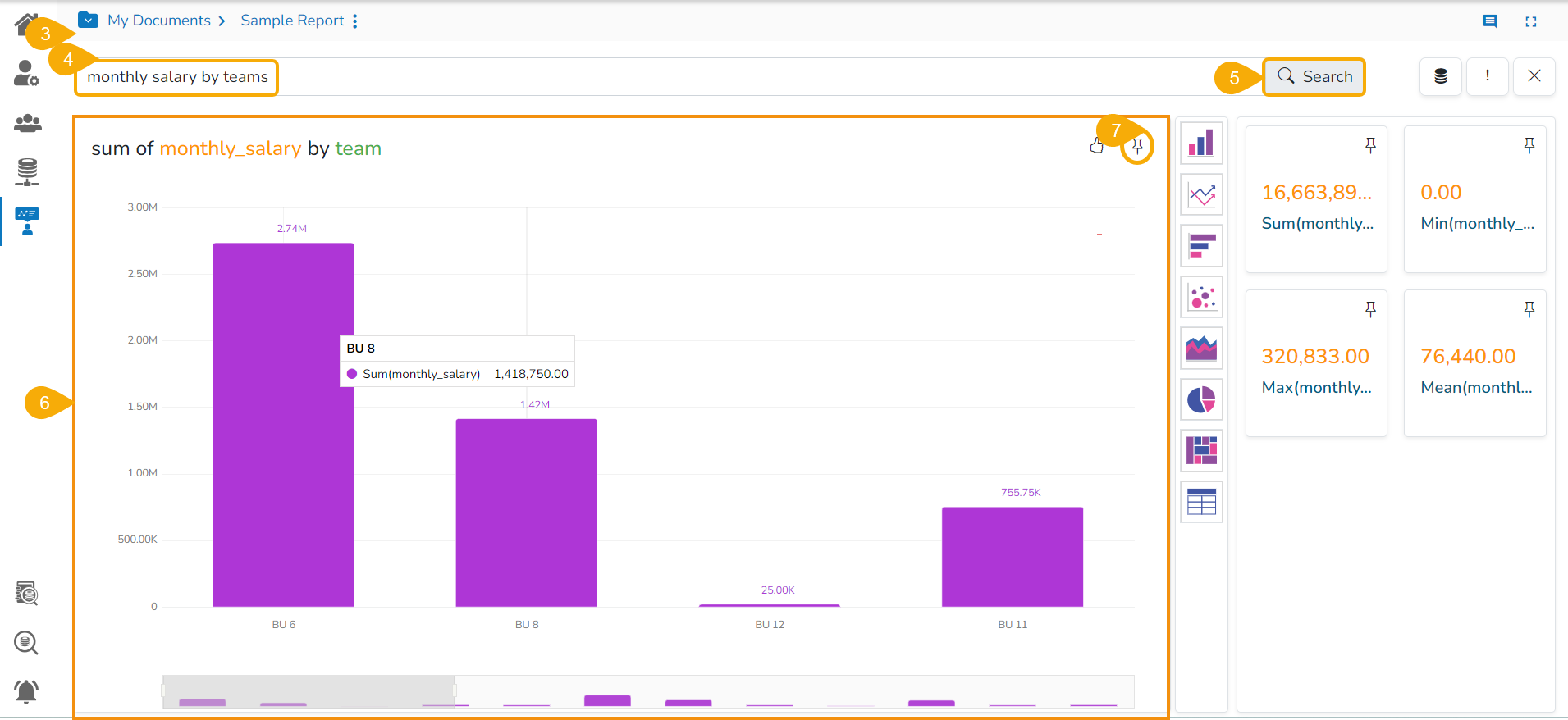The width and height of the screenshot is (1568, 720).
Task: Select the column bar chart type
Action: point(1201,144)
